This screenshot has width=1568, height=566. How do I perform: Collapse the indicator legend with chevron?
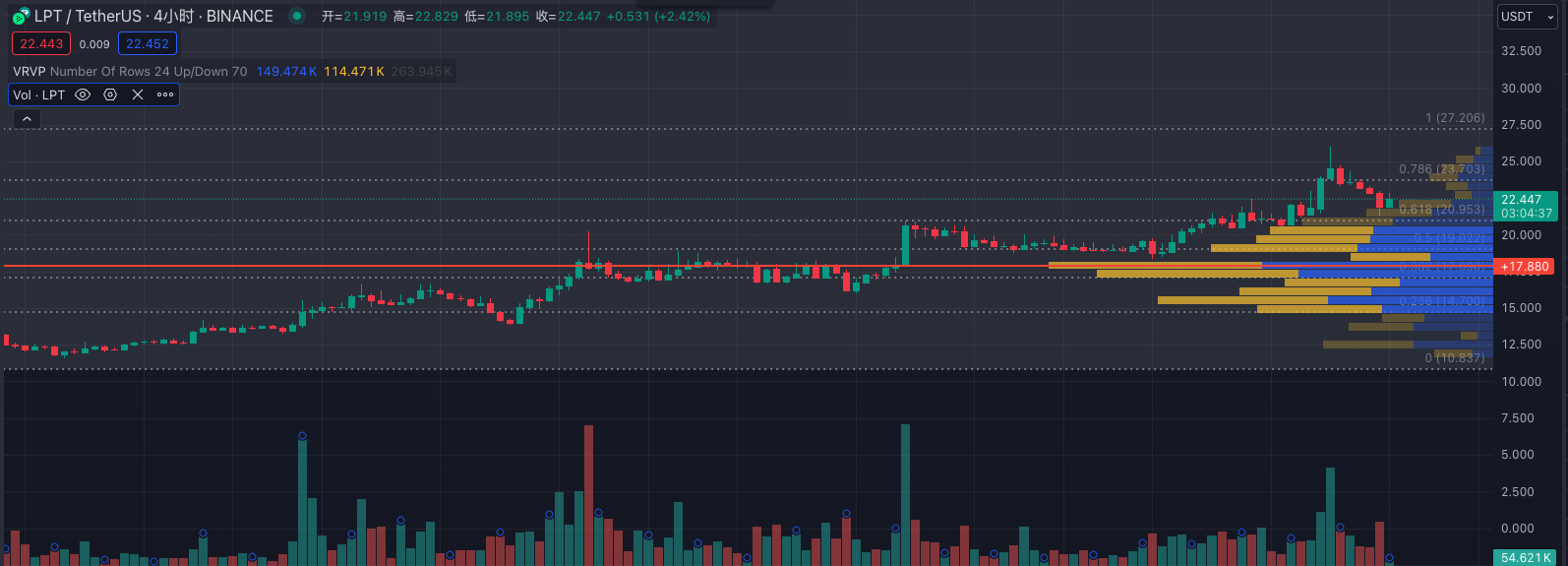(x=27, y=119)
